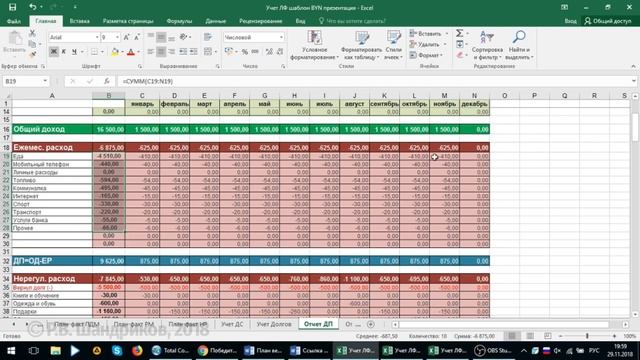This screenshot has width=640, height=360.
Task: Open Сортировка и фильтр menu
Action: point(487,45)
